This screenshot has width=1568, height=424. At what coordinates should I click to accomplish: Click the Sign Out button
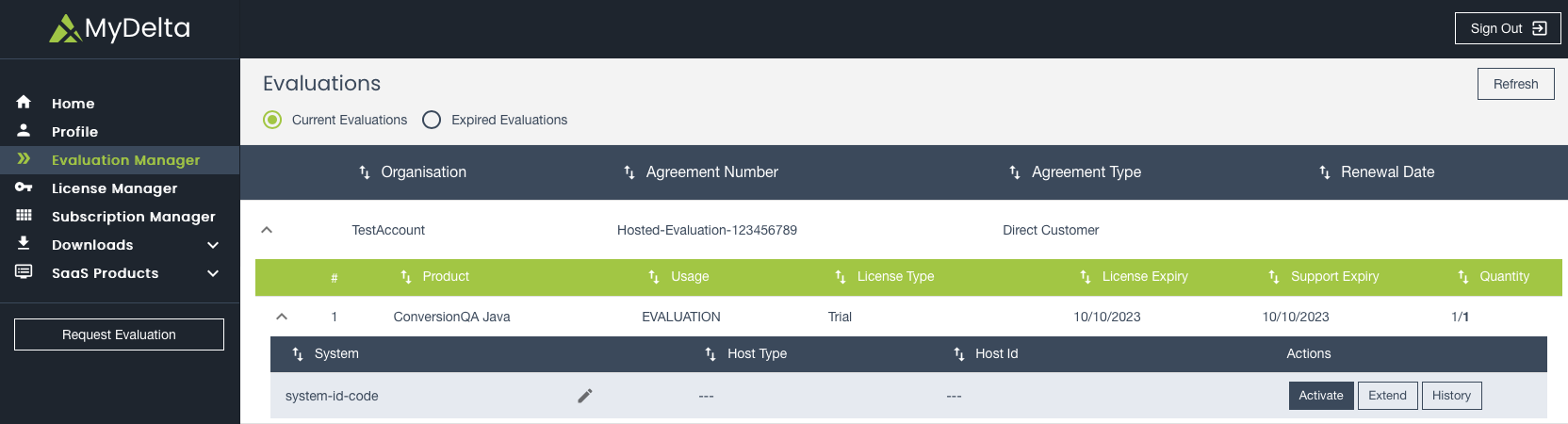pyautogui.click(x=1508, y=28)
